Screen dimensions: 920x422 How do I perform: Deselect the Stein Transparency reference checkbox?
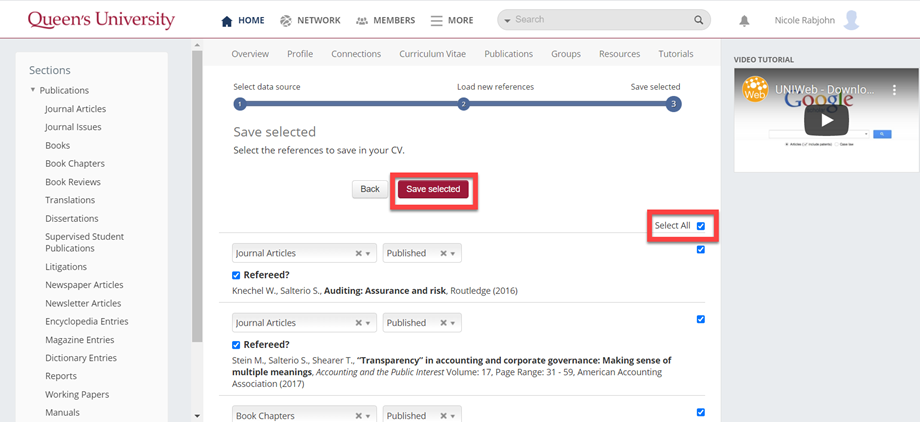700,319
